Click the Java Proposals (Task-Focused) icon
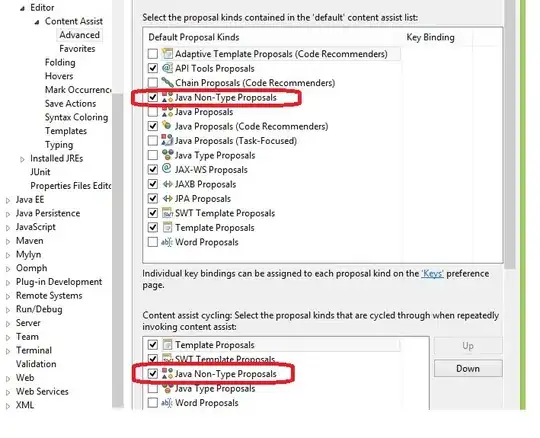Viewport: 540px width, 438px height. point(167,140)
